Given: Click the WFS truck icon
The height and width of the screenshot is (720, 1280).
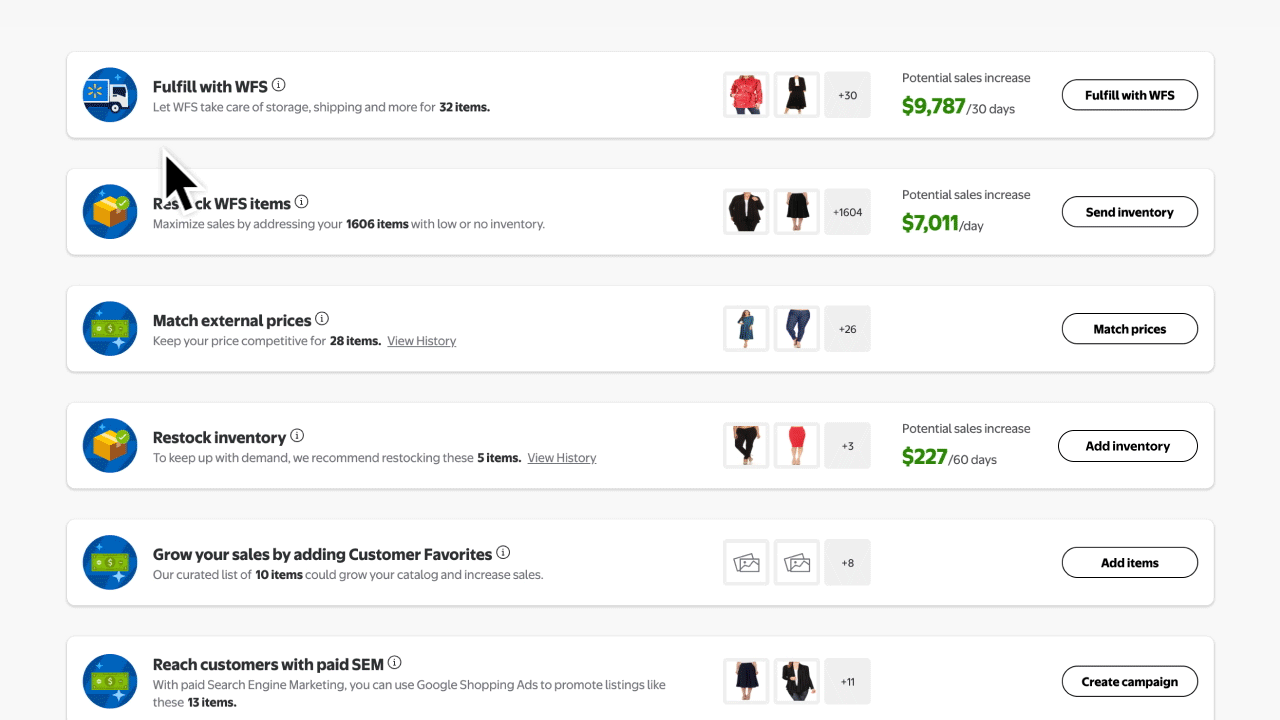Looking at the screenshot, I should (x=109, y=94).
